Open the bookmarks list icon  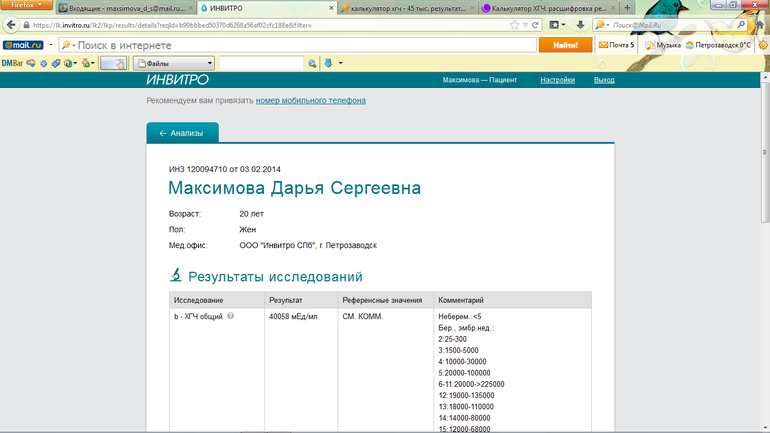pos(554,25)
